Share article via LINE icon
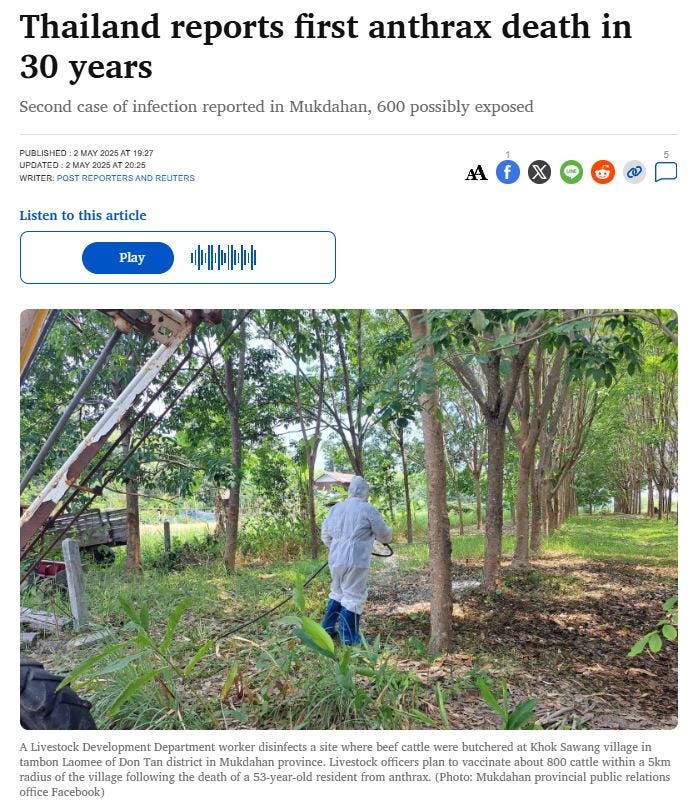The height and width of the screenshot is (802, 693). click(571, 172)
